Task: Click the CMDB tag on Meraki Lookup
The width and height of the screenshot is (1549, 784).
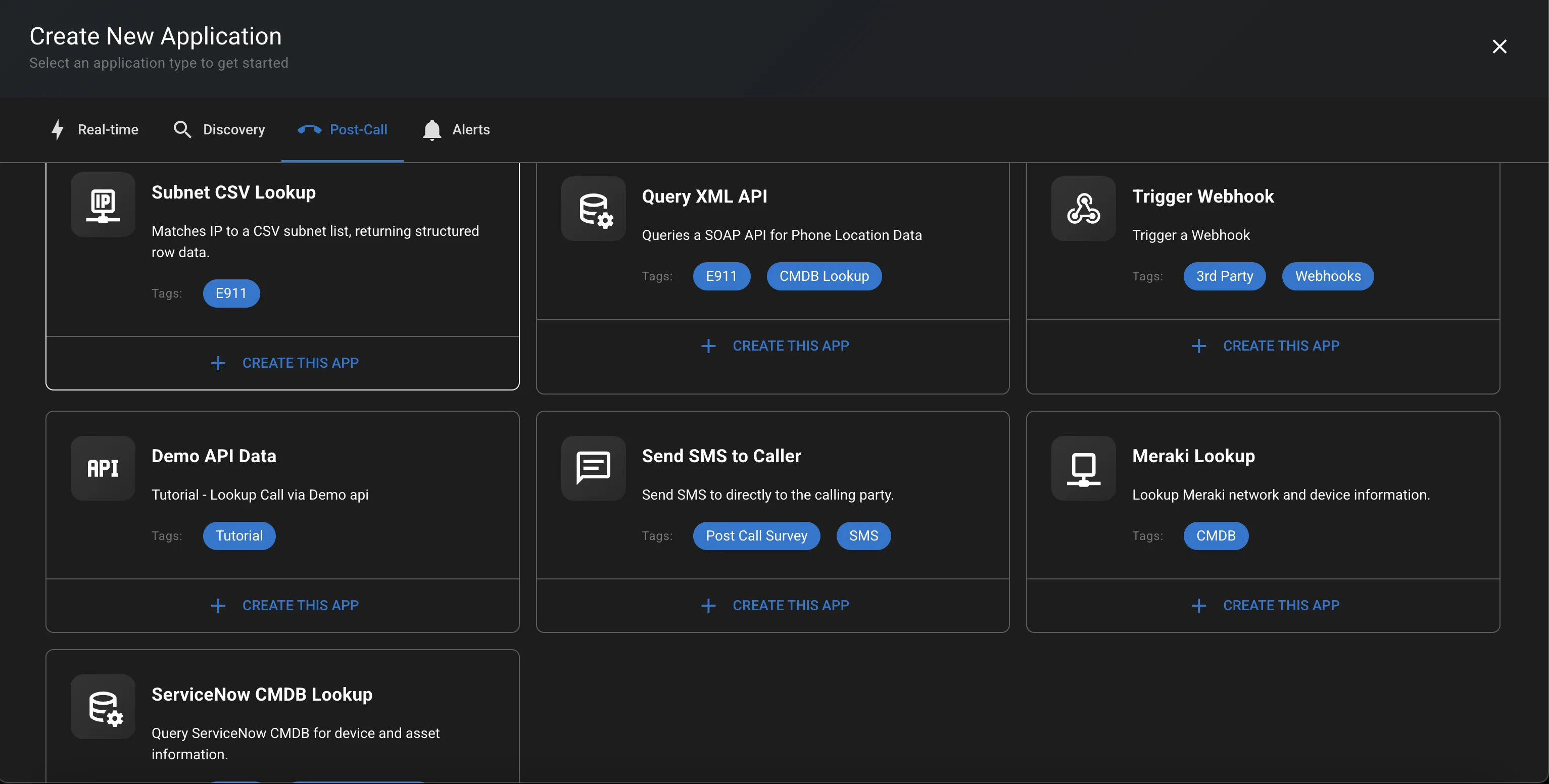Action: (1216, 536)
